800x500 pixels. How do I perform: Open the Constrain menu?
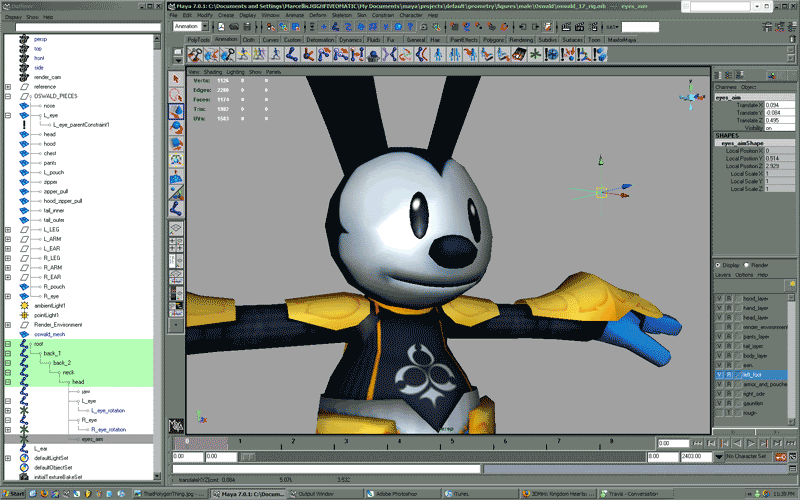point(382,15)
